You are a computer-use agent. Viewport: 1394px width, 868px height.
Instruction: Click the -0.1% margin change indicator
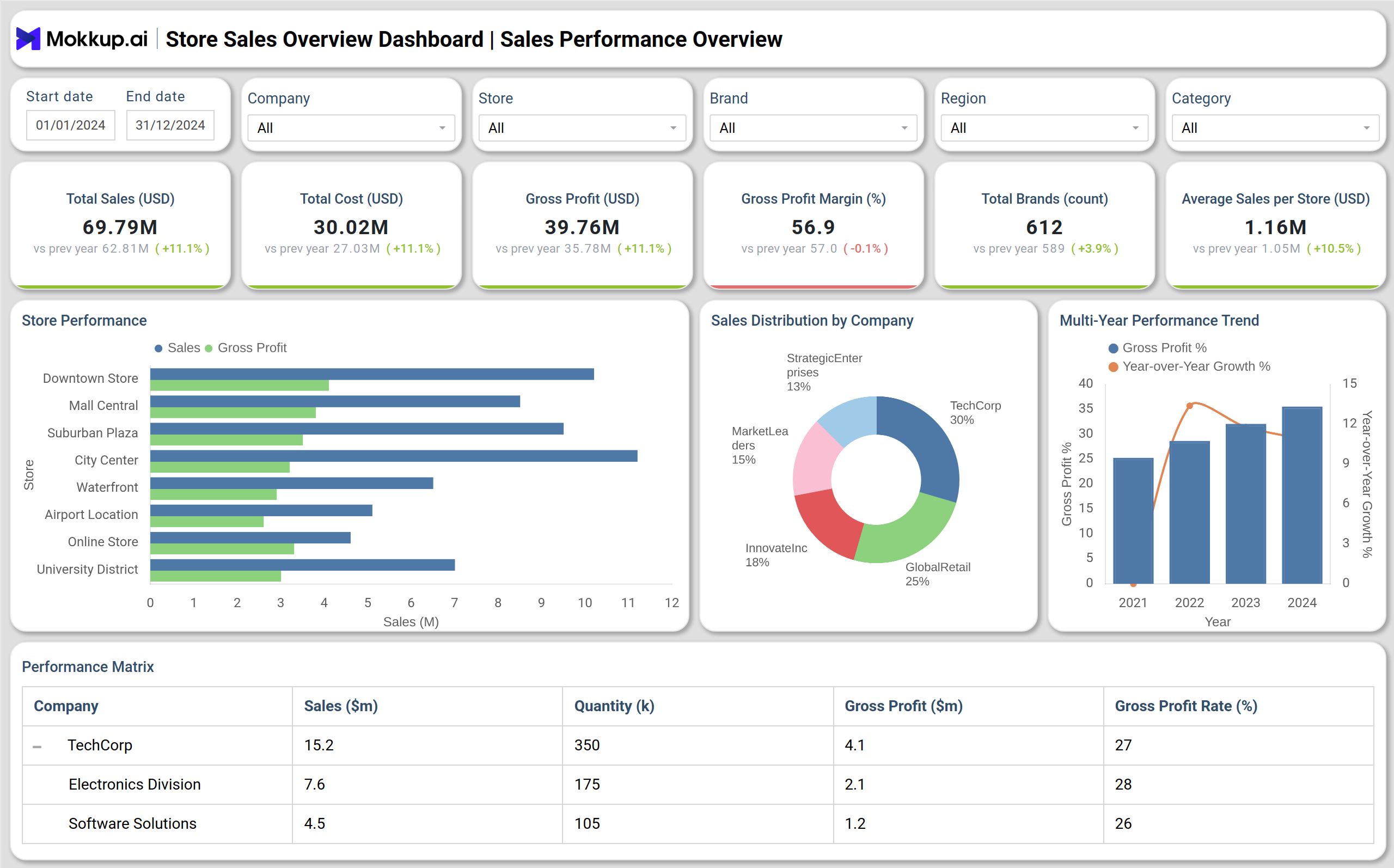(x=865, y=248)
